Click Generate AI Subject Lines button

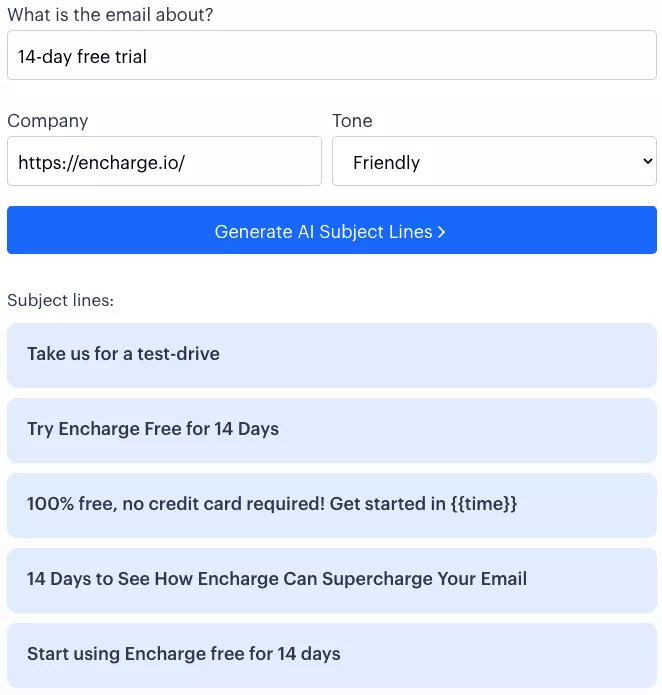click(x=331, y=230)
